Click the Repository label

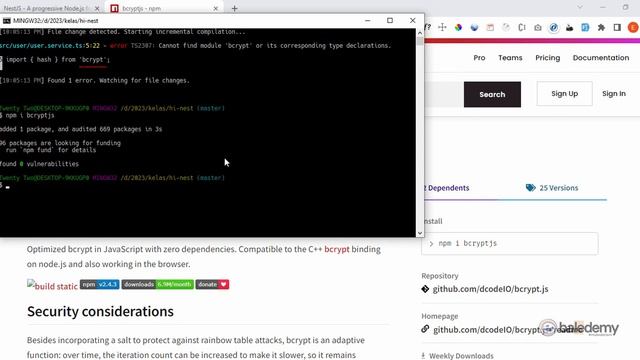pyautogui.click(x=440, y=276)
